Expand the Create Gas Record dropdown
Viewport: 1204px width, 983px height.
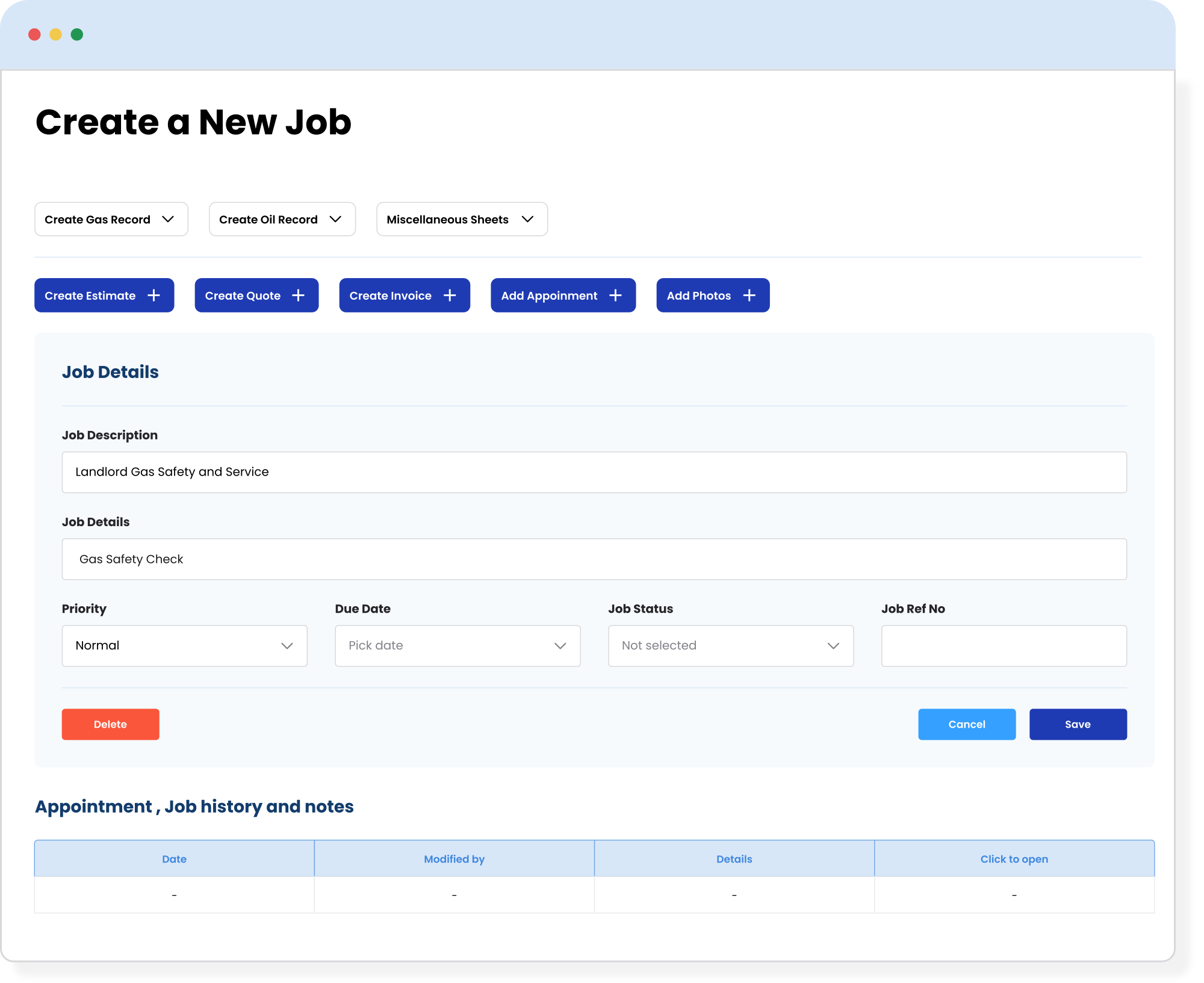point(111,219)
